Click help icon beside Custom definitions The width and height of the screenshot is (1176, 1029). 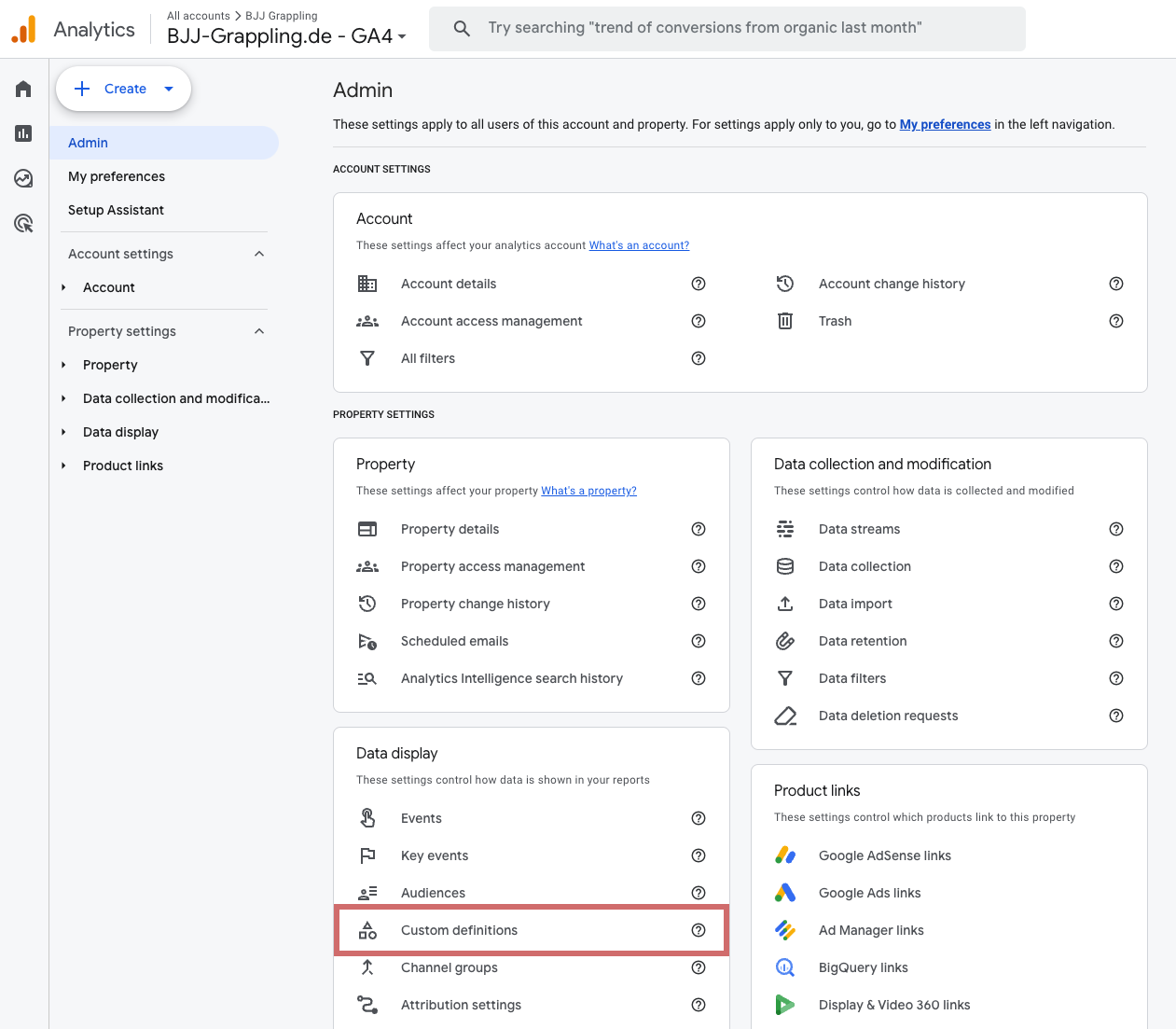click(x=699, y=930)
